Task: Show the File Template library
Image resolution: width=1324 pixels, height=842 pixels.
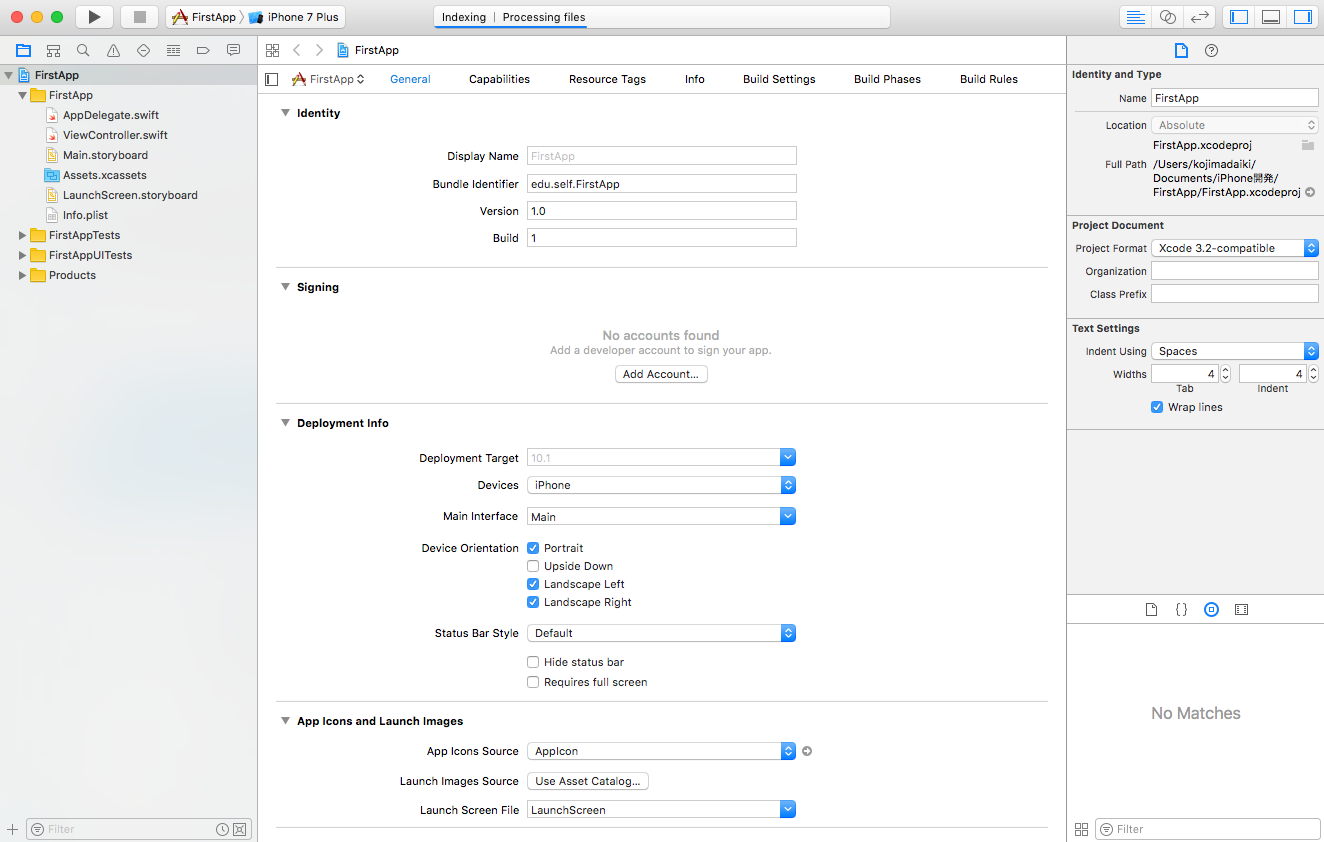Action: tap(1151, 609)
